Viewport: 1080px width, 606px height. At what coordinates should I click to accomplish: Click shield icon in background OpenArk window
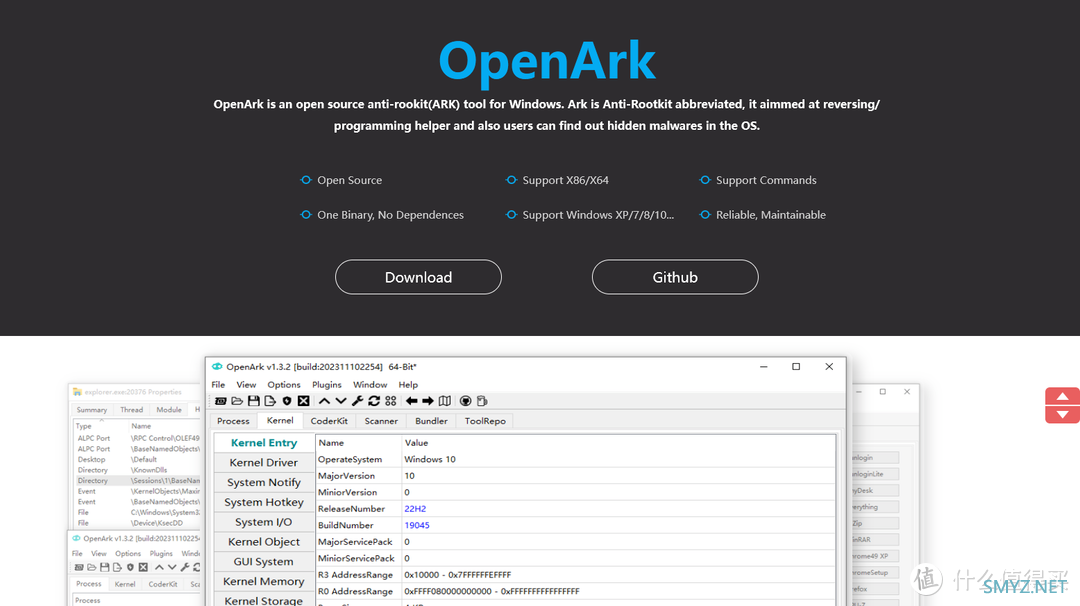click(x=130, y=567)
